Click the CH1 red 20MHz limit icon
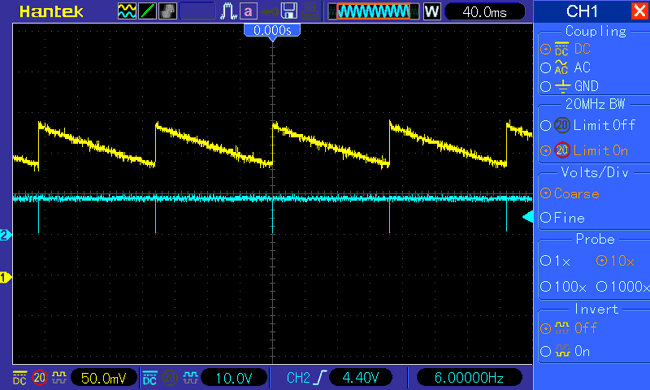650x390 pixels. (40, 378)
